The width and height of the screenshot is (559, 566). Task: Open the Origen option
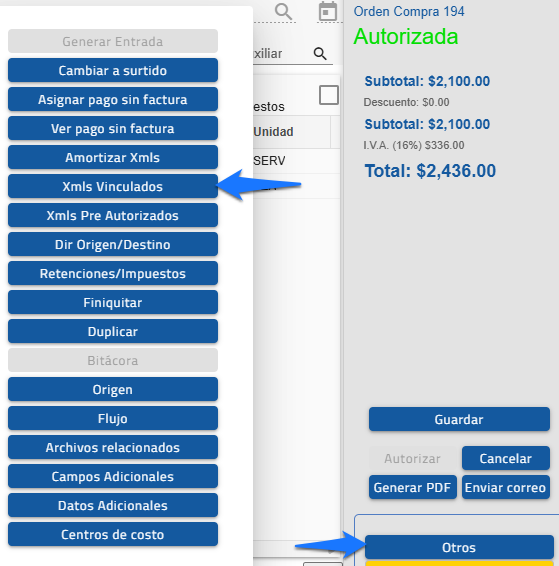click(x=113, y=389)
